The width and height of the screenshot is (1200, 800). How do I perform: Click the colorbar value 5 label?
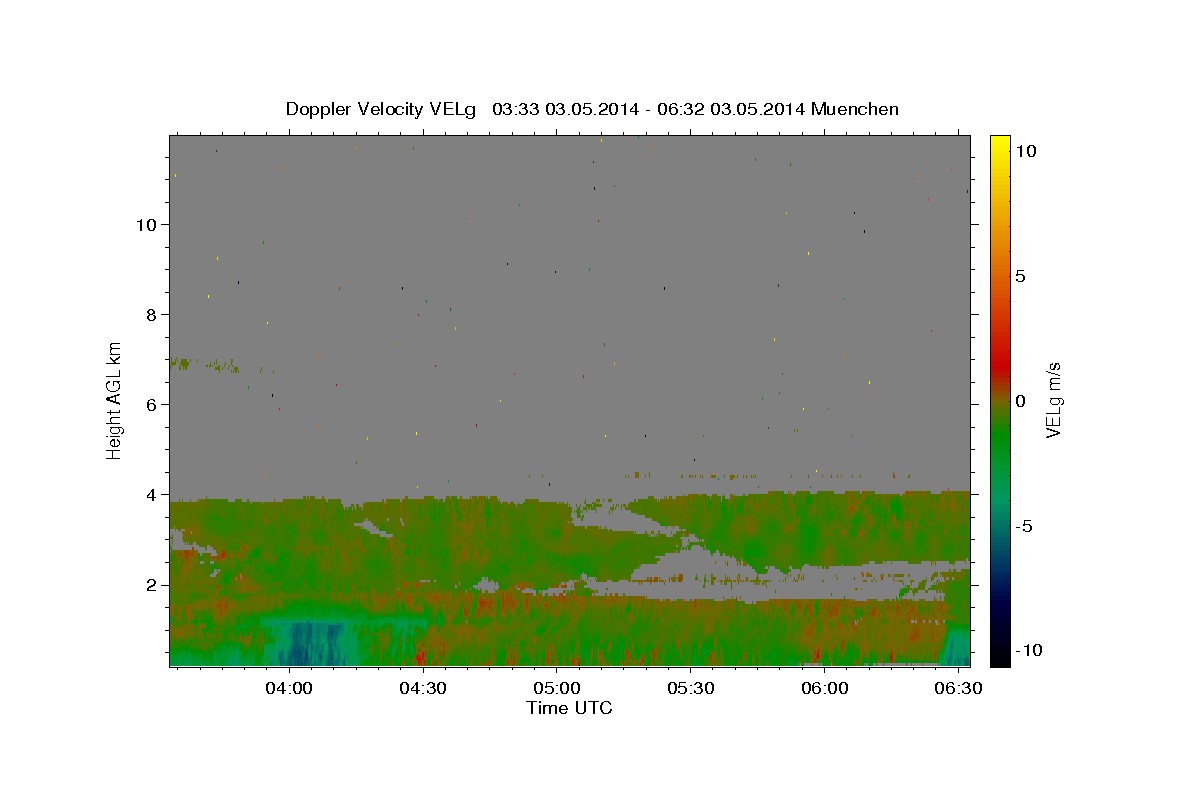[1020, 276]
